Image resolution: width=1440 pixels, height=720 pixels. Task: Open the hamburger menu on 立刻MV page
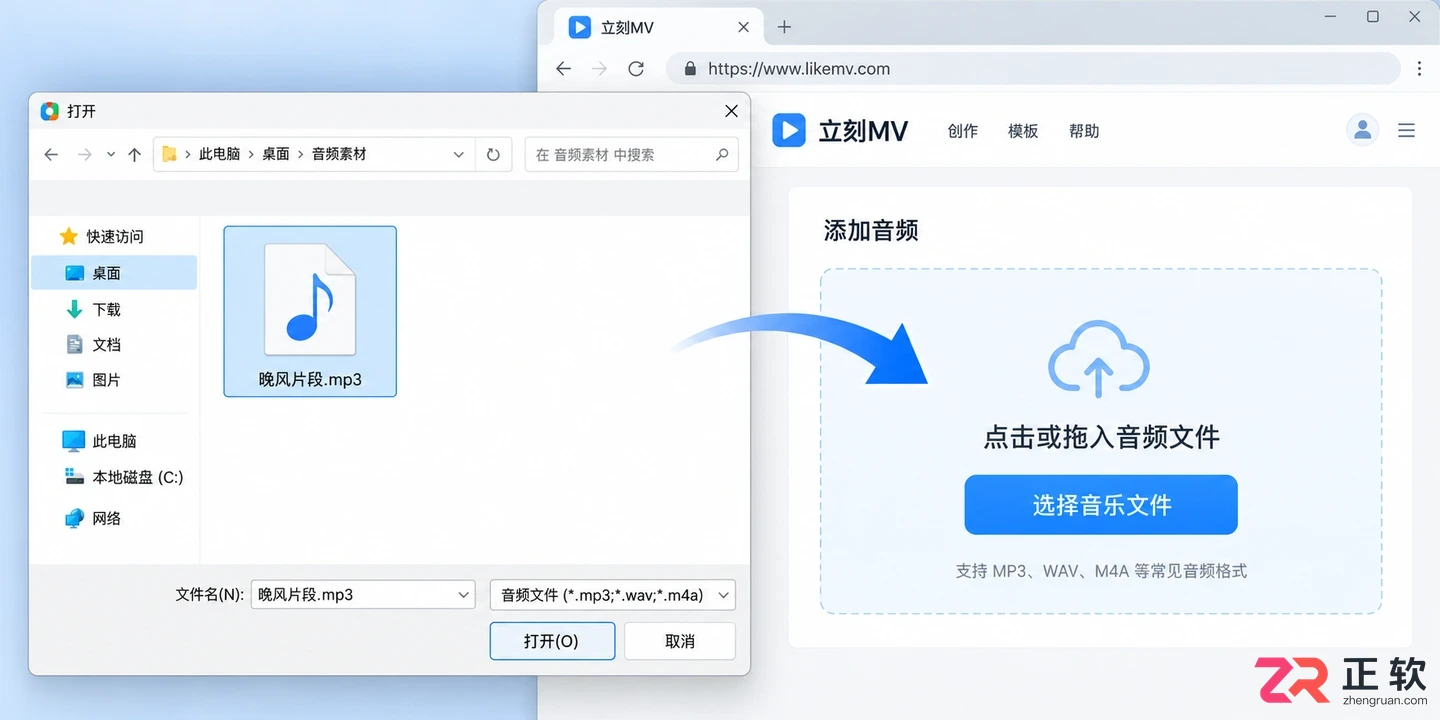1406,130
